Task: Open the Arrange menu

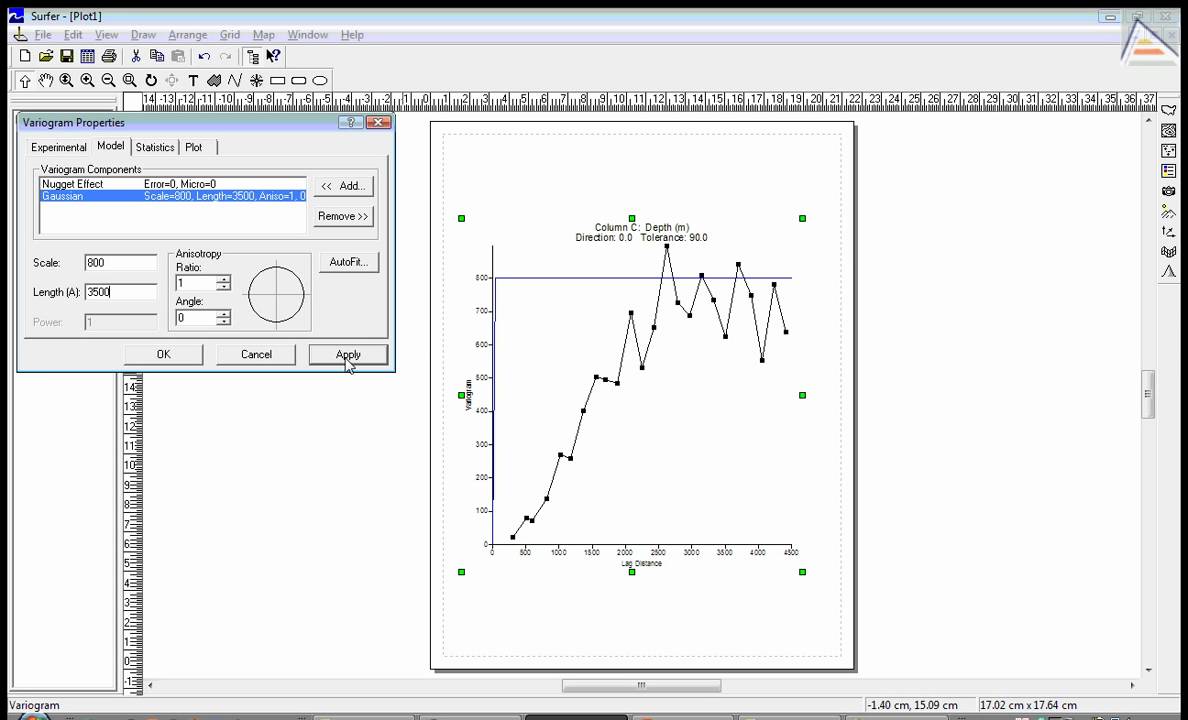Action: click(188, 35)
